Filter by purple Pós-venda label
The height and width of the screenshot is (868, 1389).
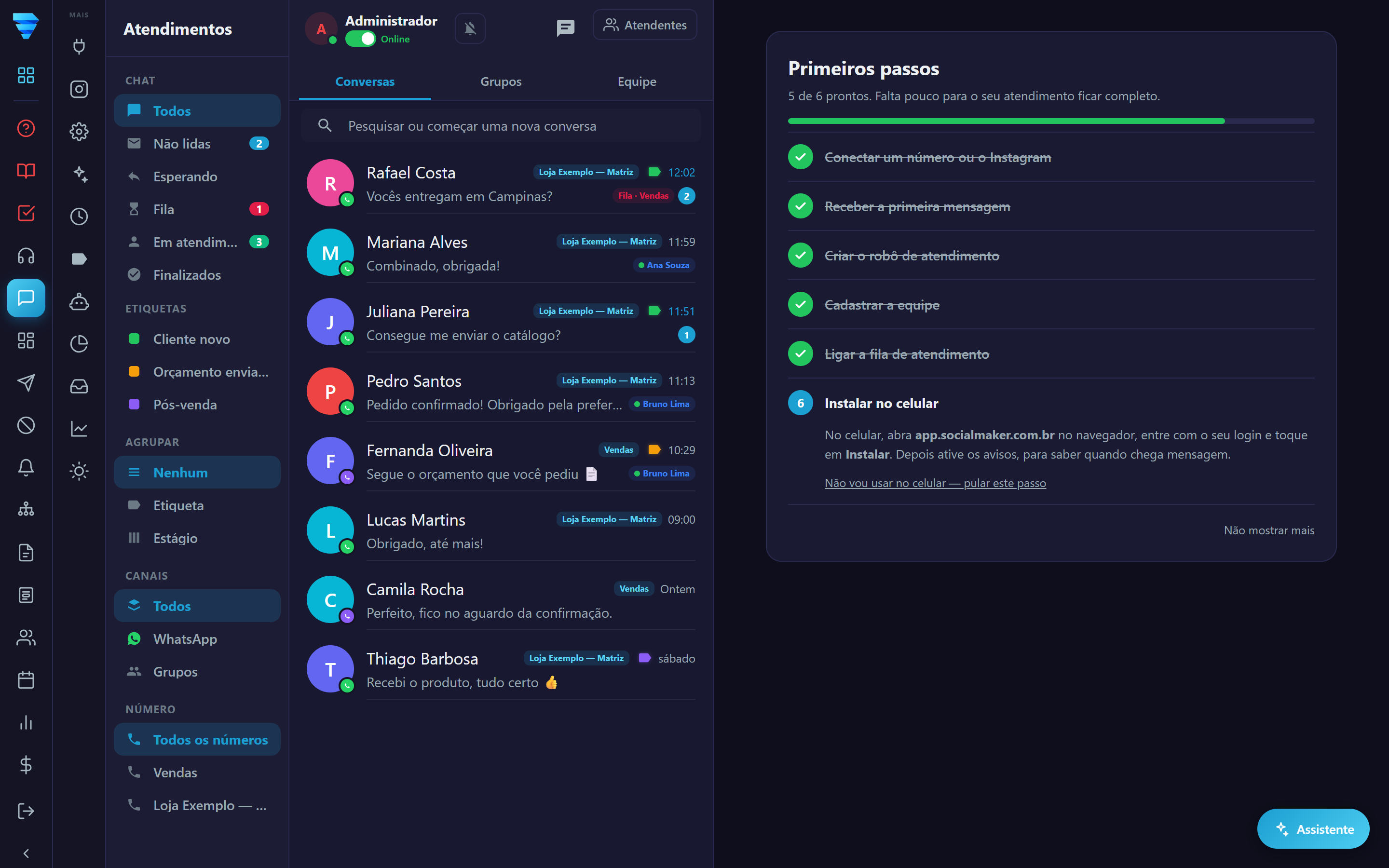(x=197, y=404)
